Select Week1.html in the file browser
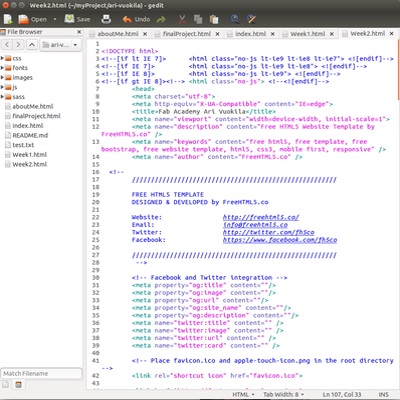 29,155
